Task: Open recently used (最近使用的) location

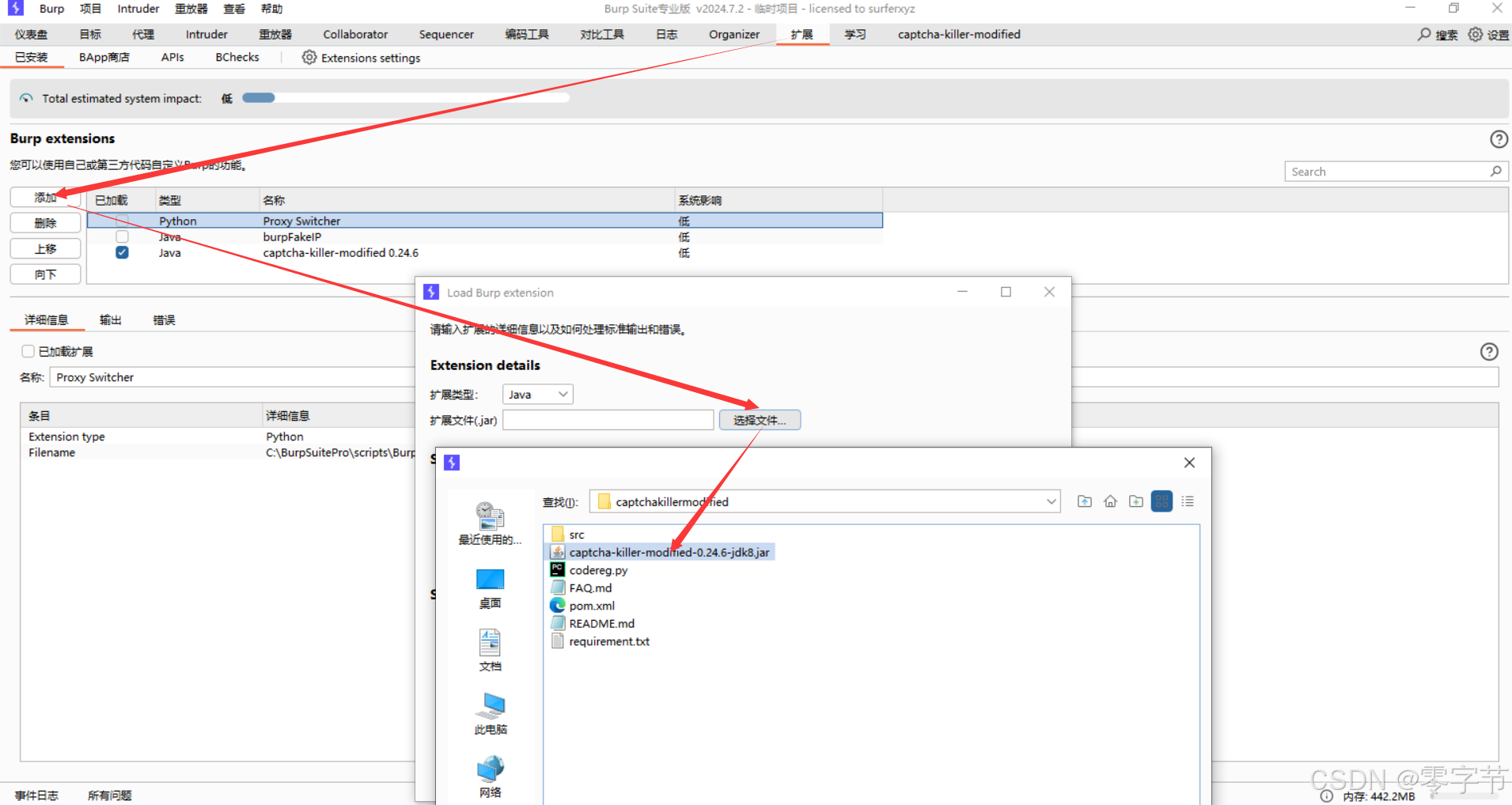Action: click(x=490, y=523)
